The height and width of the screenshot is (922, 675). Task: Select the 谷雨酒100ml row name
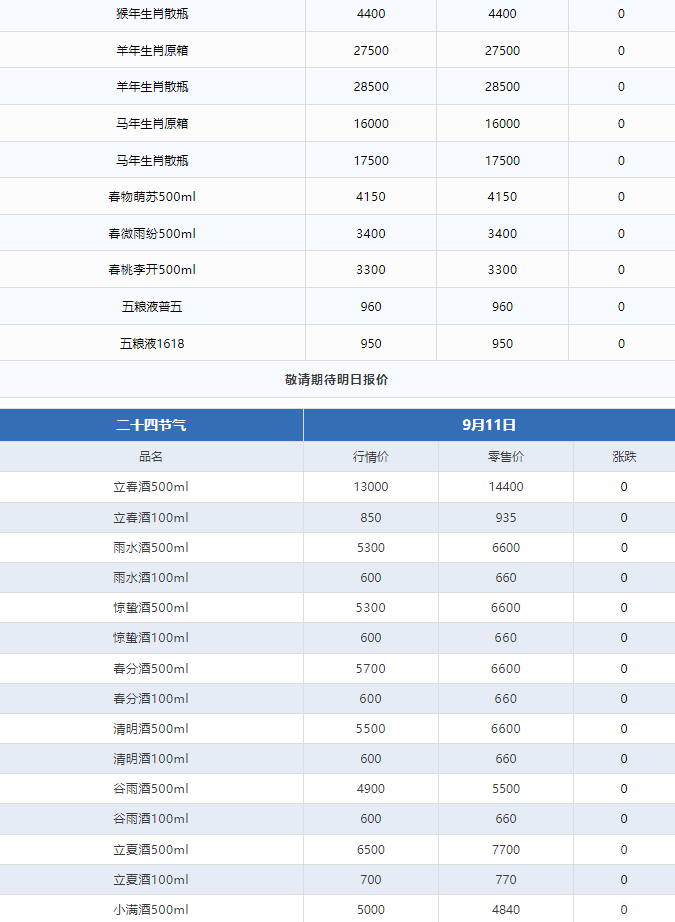click(x=151, y=819)
